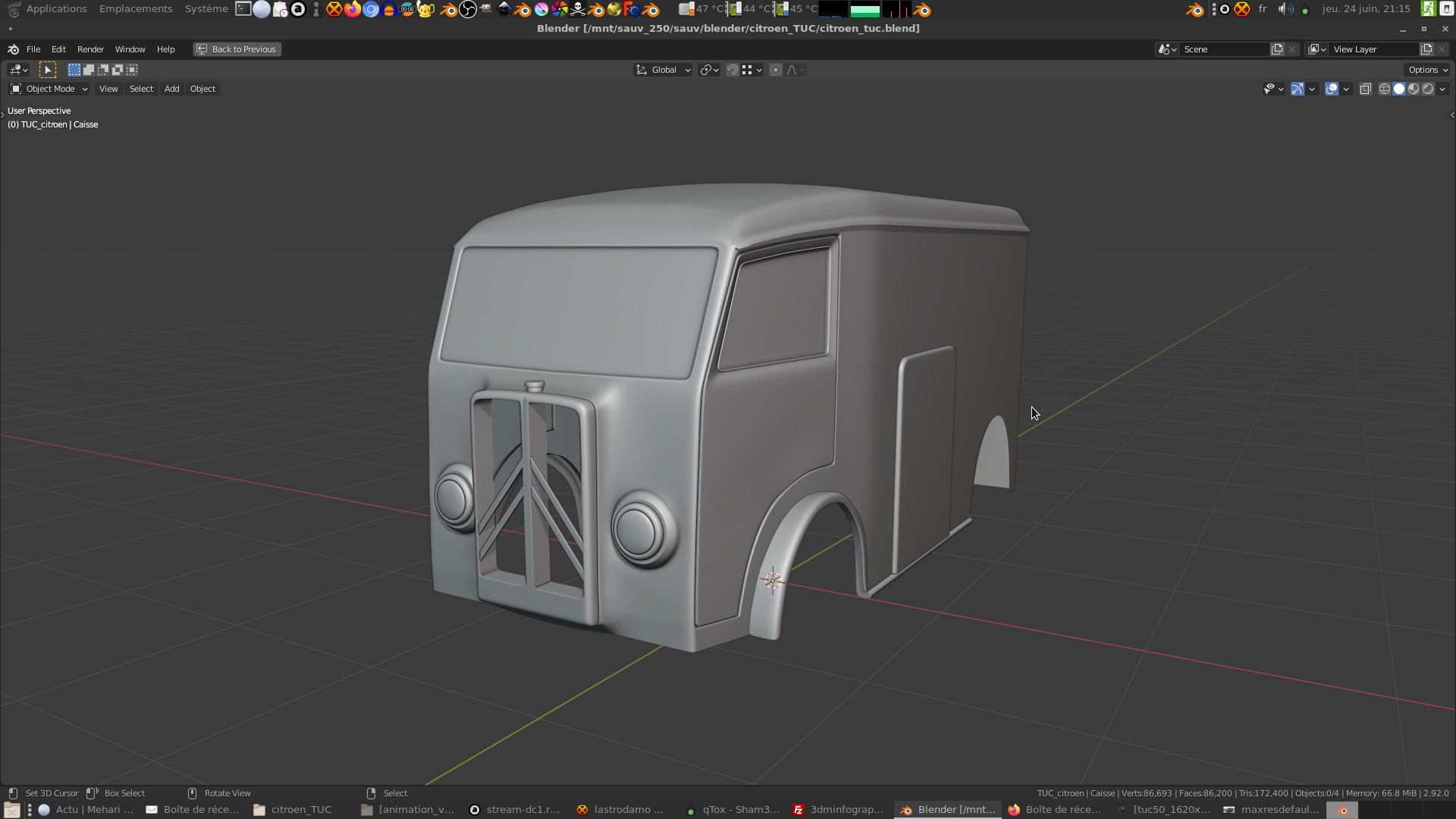Choose the Invert selection mode
Viewport: 1456px width, 819px height.
coord(118,70)
